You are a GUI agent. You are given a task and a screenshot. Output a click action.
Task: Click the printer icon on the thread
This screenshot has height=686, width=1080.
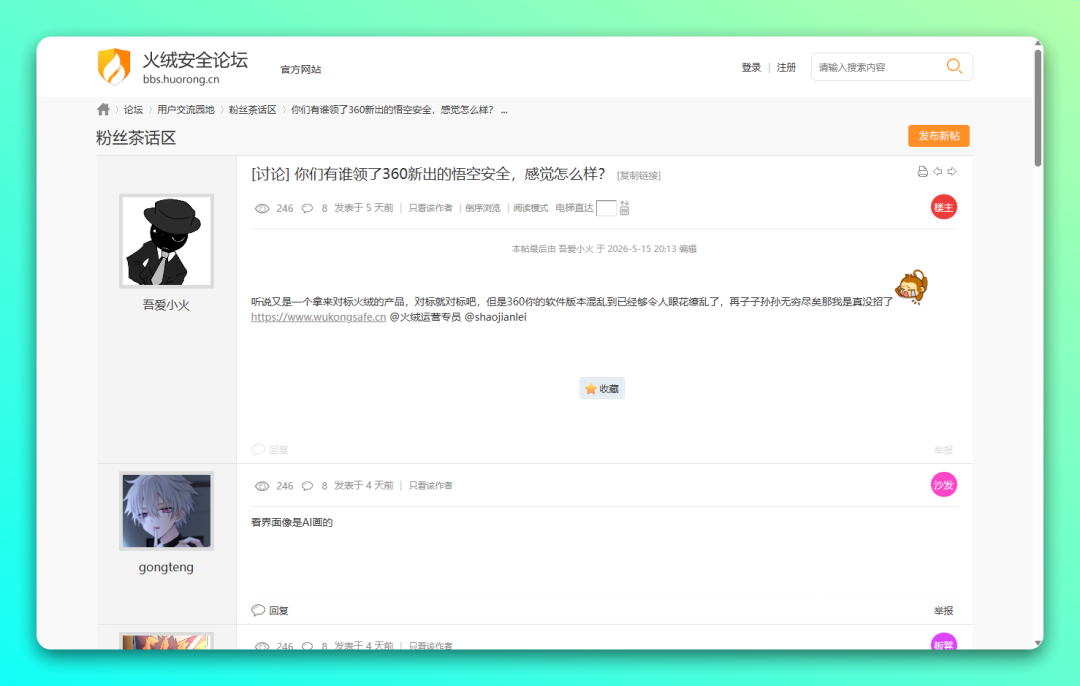tap(922, 172)
